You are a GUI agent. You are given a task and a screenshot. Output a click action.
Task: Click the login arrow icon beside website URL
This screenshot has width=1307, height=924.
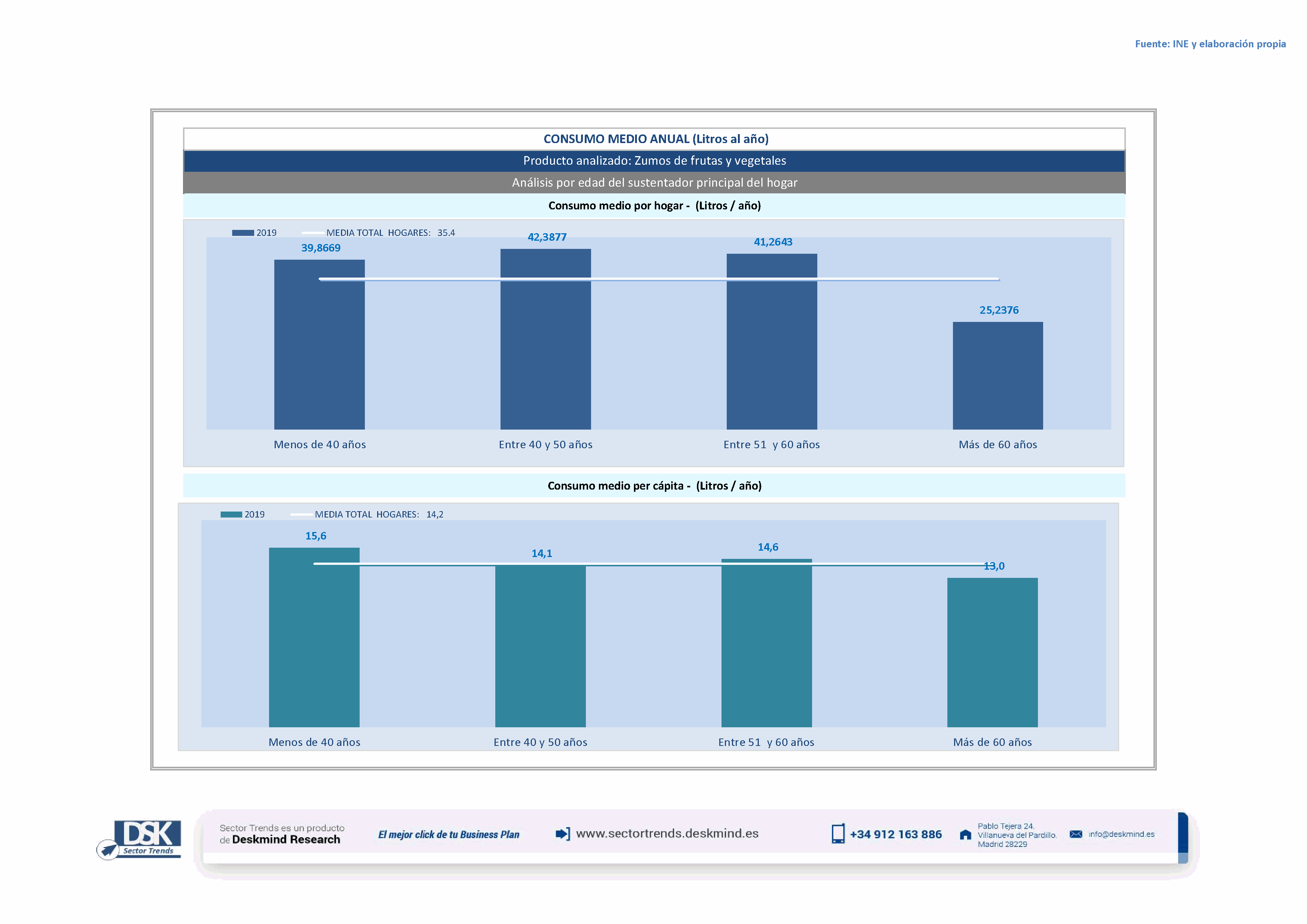(x=562, y=834)
